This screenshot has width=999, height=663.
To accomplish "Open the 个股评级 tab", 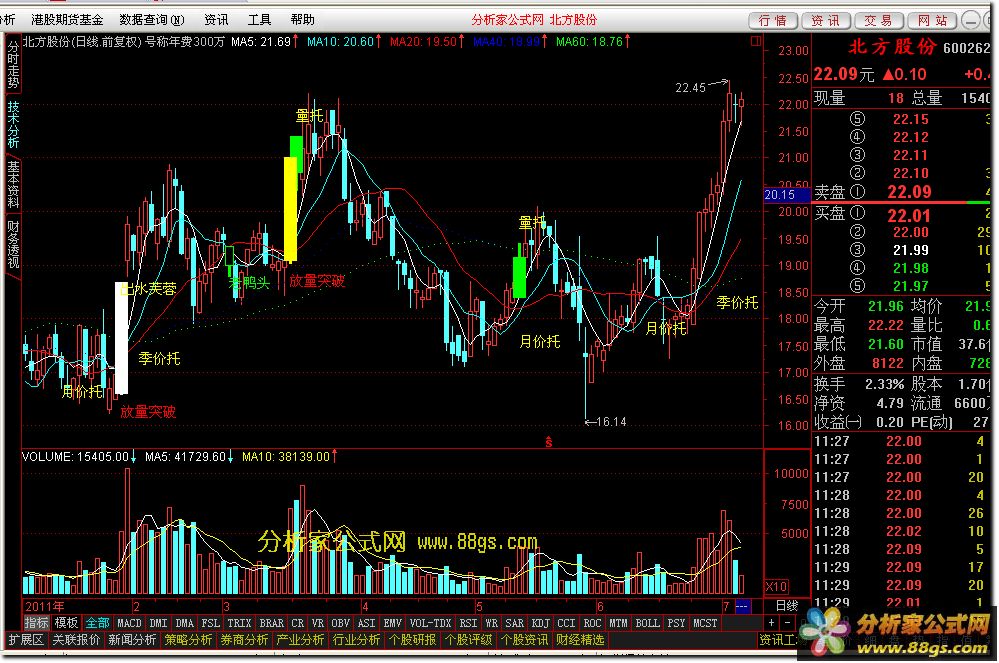I will click(468, 639).
